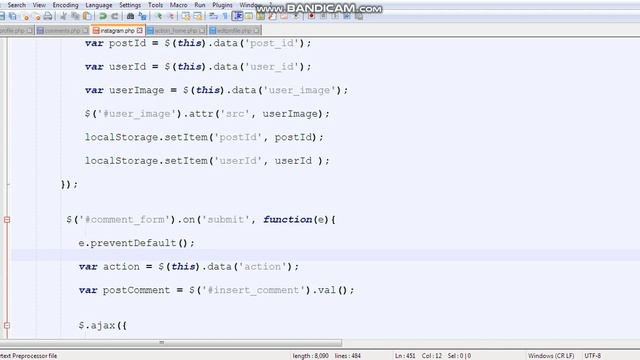Click the var postComment code line
Viewport: 640px width, 360px height.
[216, 290]
